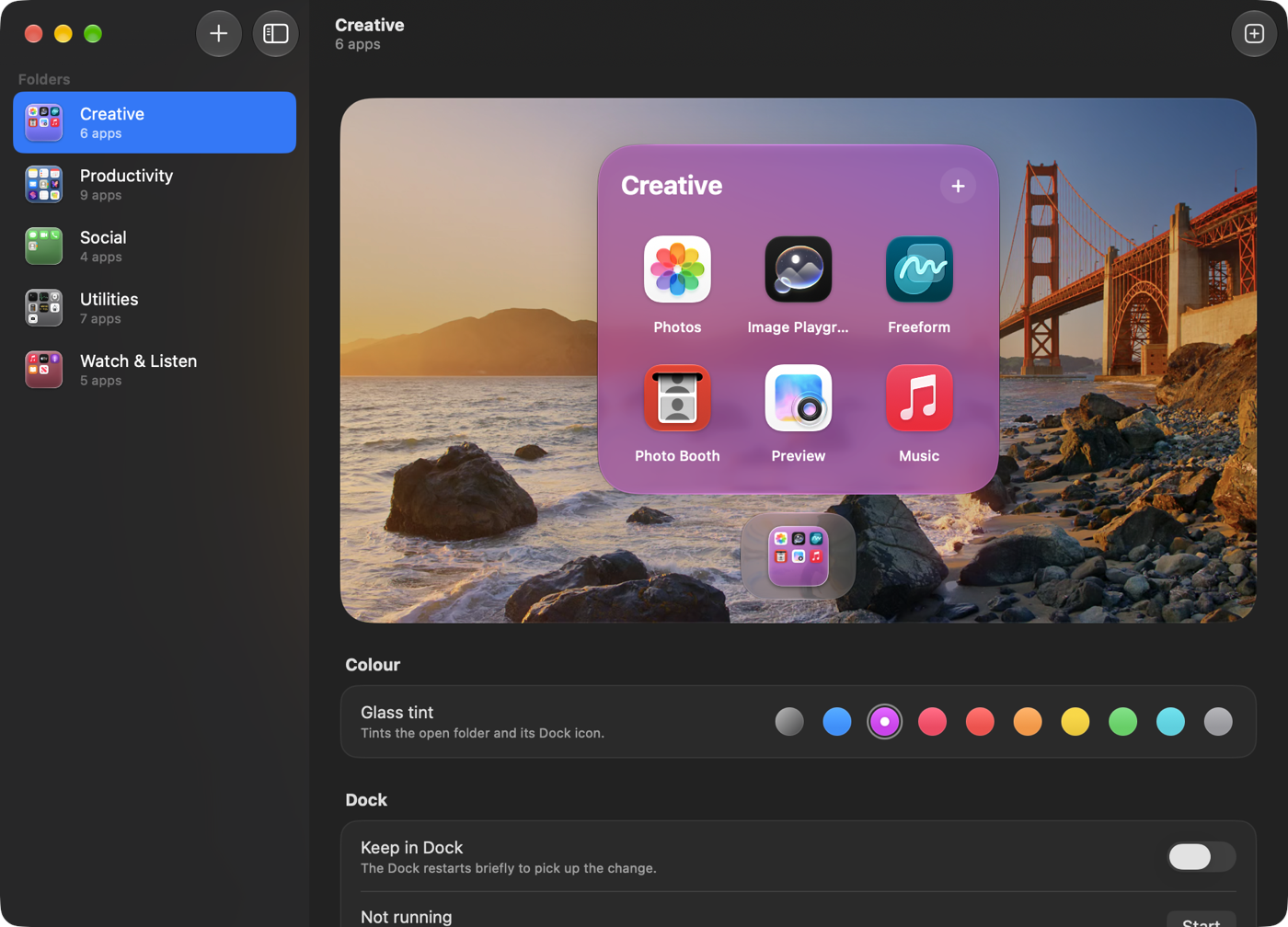This screenshot has height=927, width=1288.
Task: Pick the blue glass tint swatch
Action: [x=837, y=722]
